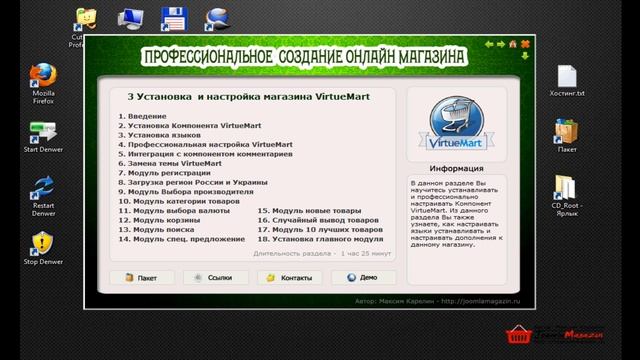Click the Информация heading
This screenshot has height=360, width=640.
click(456, 168)
